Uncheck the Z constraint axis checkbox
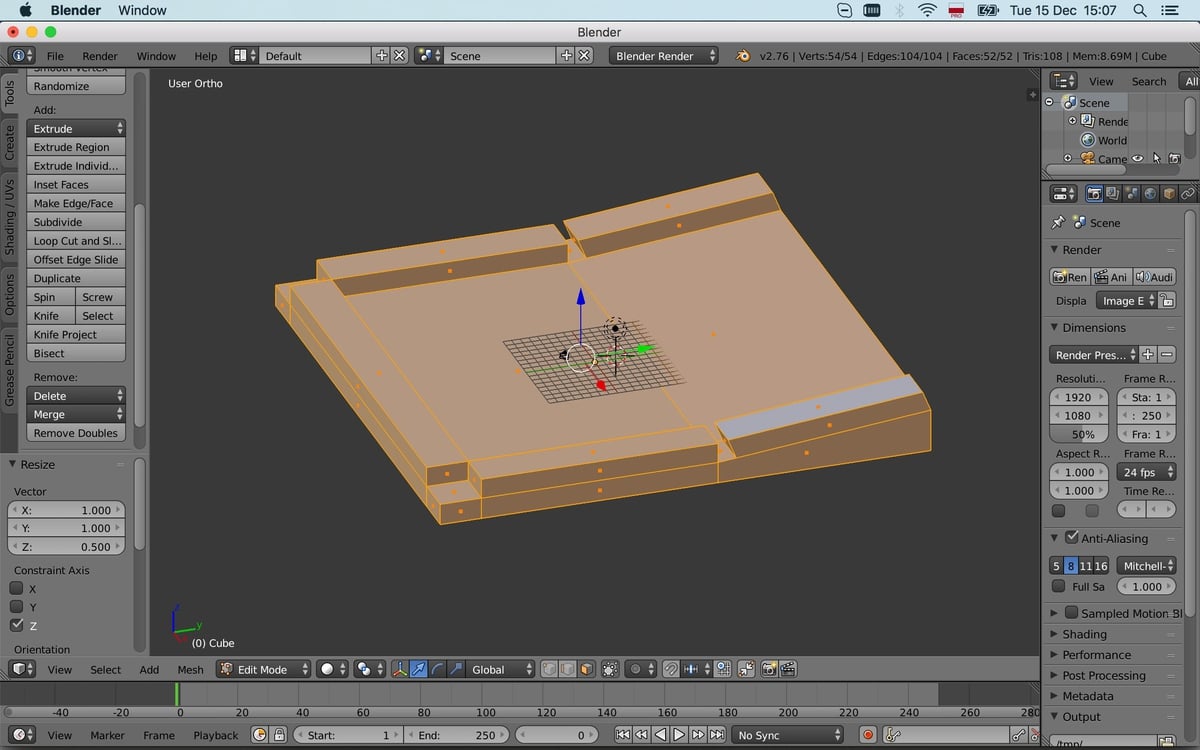This screenshot has height=750, width=1200. [16, 625]
